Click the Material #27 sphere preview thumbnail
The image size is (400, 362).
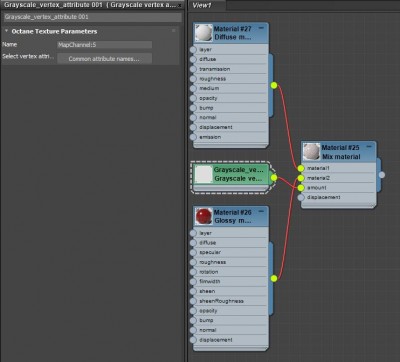tap(203, 33)
